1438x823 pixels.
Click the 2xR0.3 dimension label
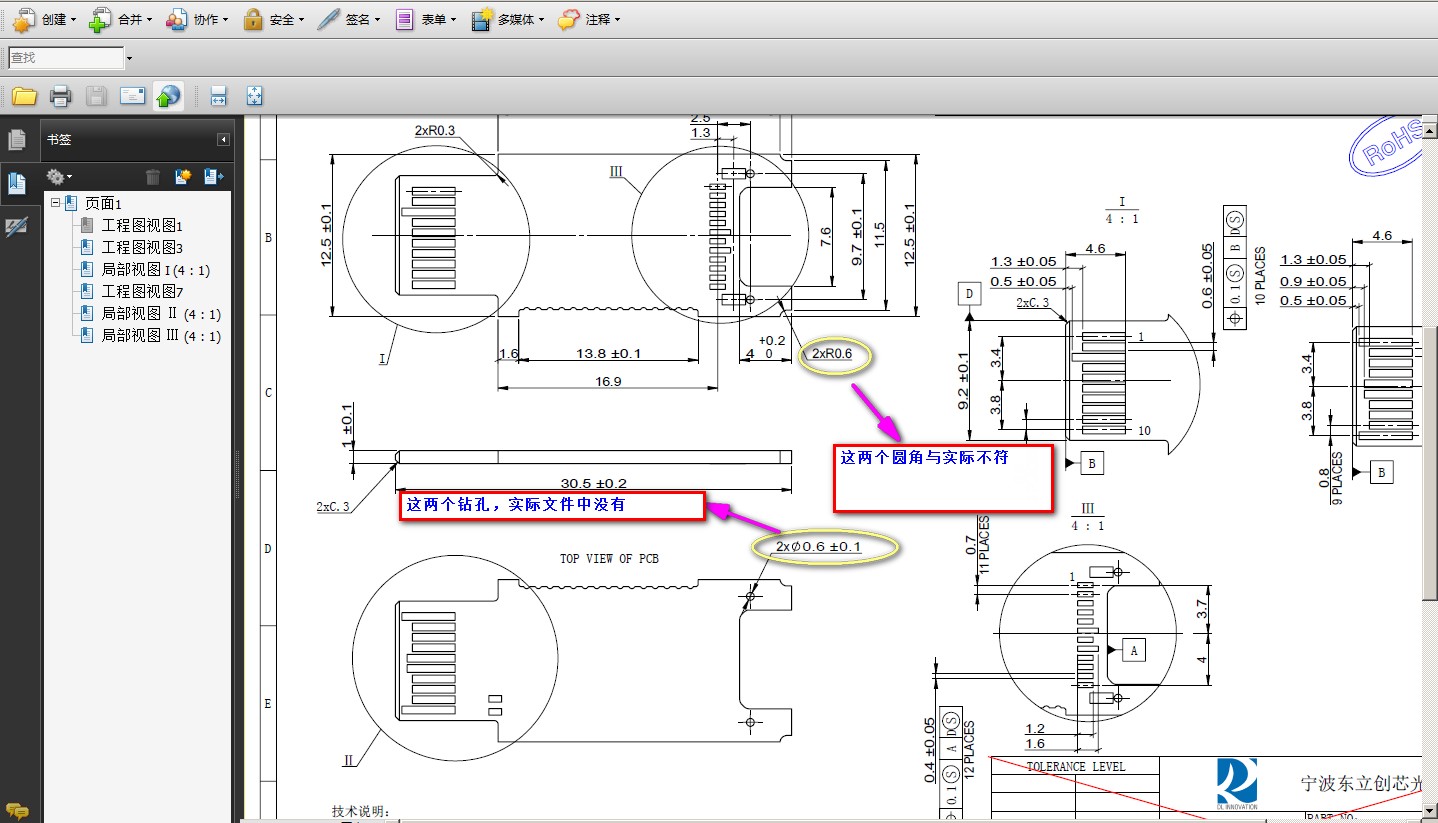[x=435, y=131]
